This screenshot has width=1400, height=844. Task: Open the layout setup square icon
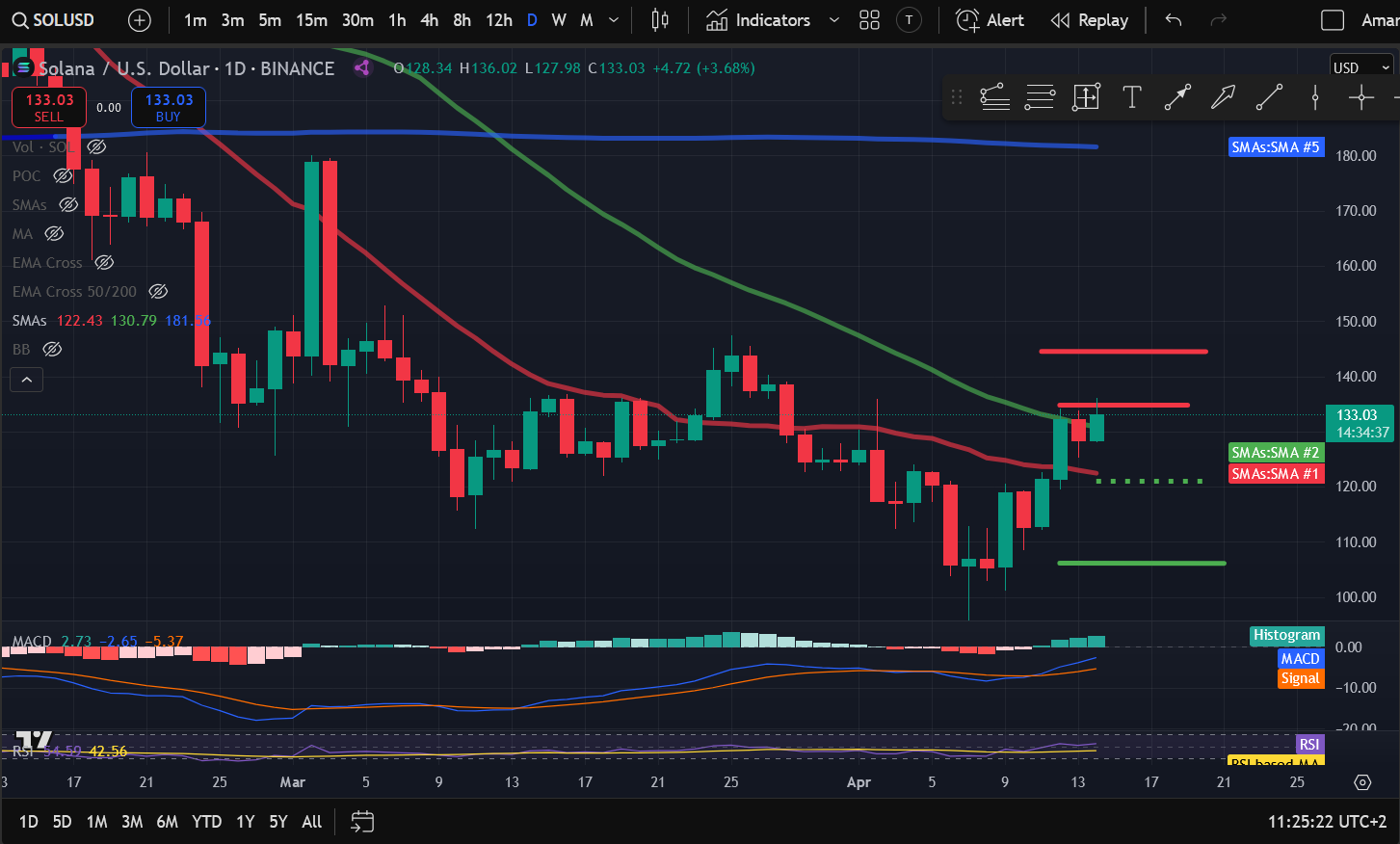1333,20
